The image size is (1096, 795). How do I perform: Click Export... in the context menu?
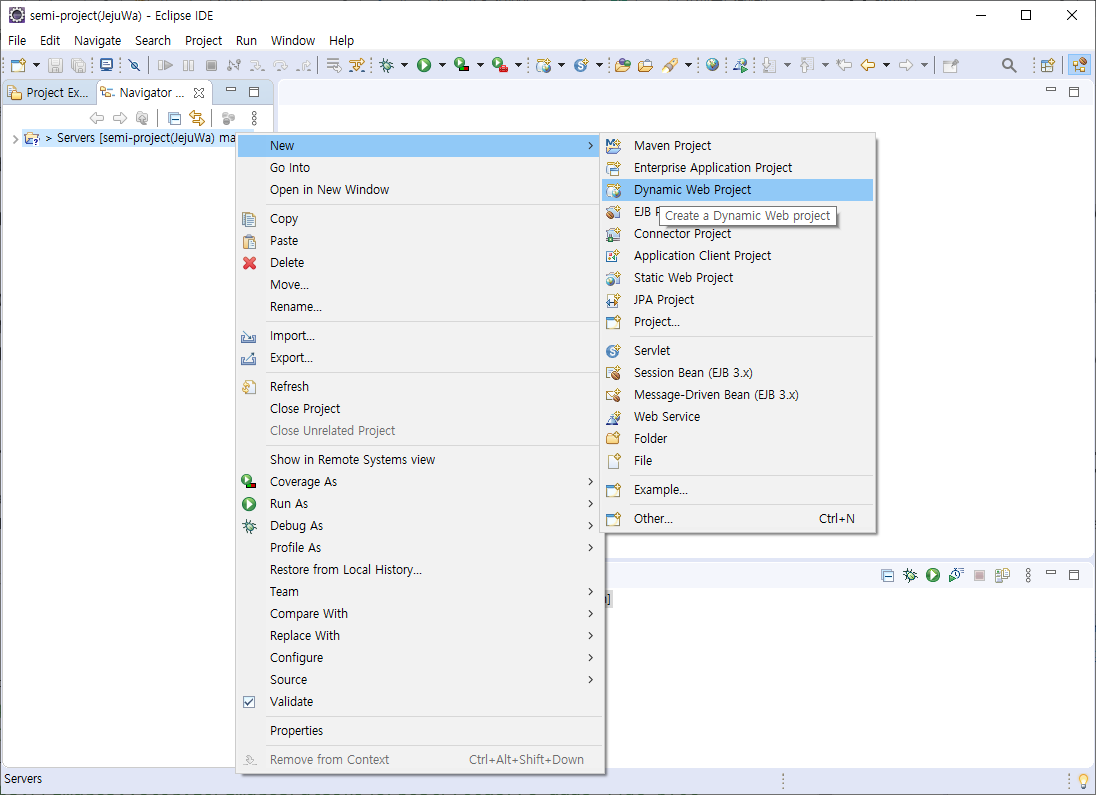419,358
